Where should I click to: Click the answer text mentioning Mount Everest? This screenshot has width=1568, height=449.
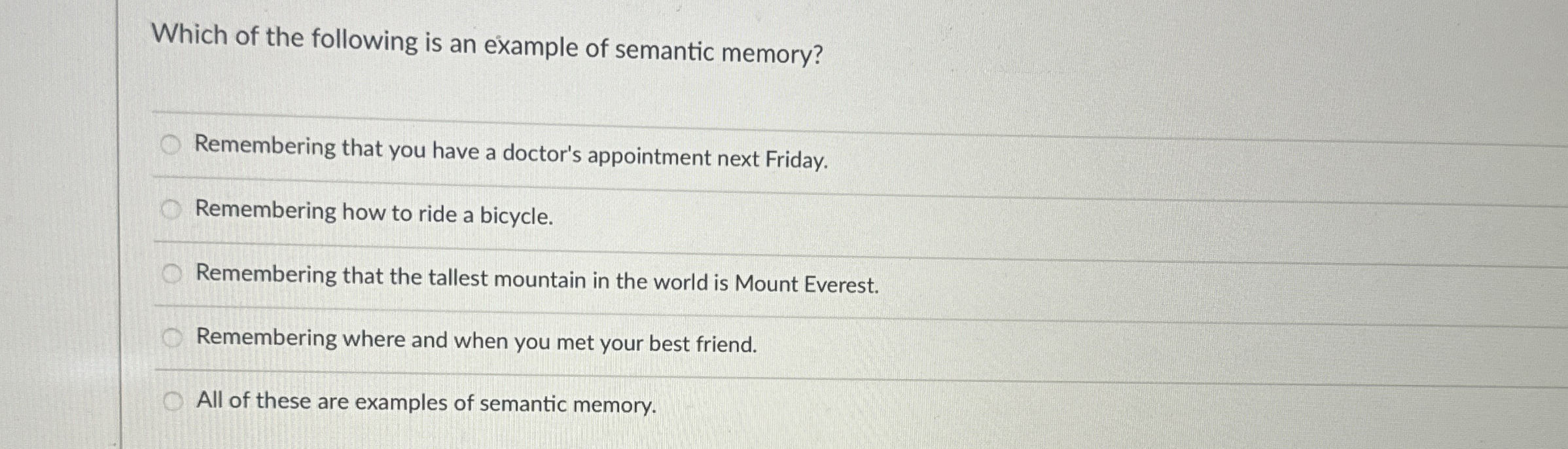(x=537, y=281)
